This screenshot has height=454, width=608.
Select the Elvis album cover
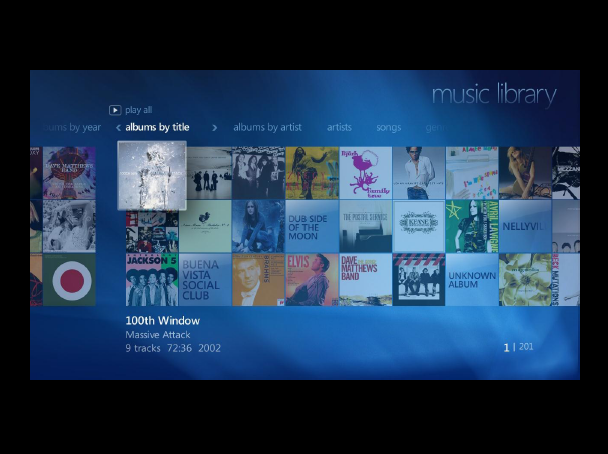312,280
